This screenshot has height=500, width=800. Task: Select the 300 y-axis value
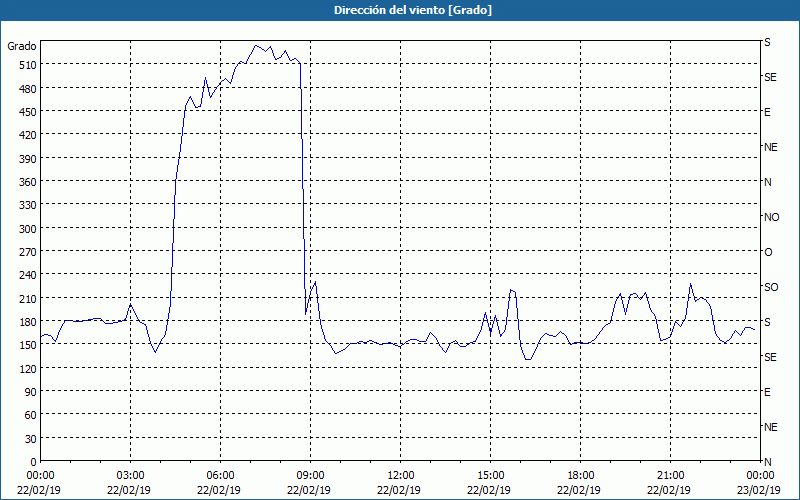point(29,229)
